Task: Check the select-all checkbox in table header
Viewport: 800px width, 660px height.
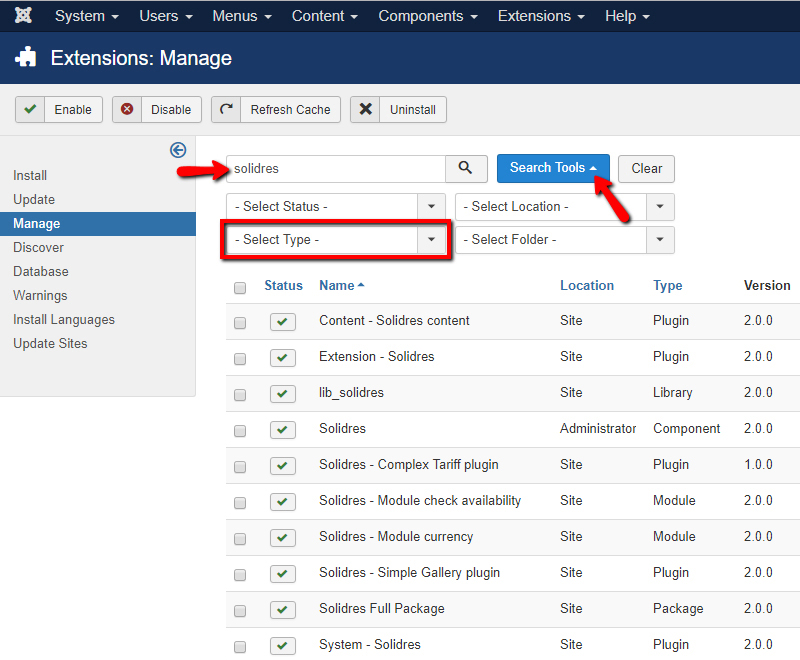Action: point(240,288)
